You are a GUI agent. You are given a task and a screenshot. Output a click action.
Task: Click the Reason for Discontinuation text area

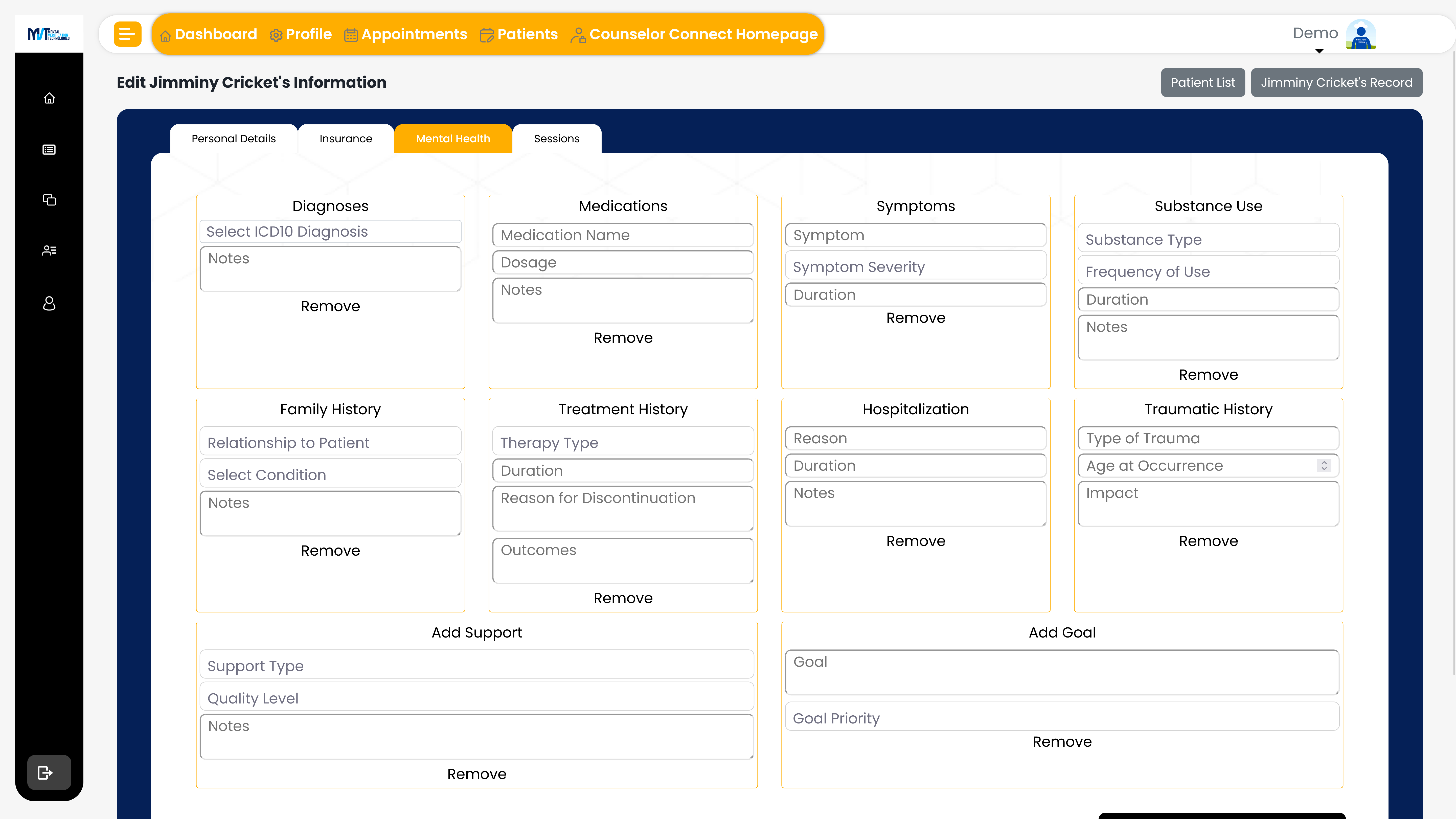(623, 509)
